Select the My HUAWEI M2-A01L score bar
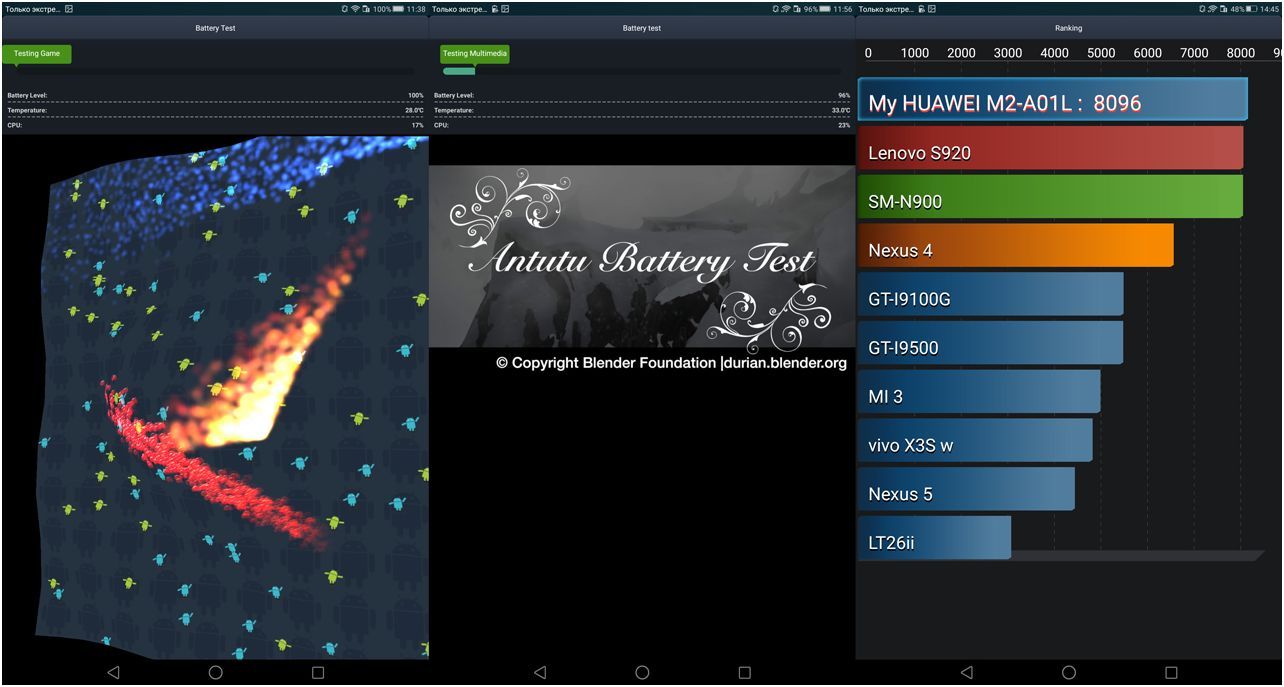 click(1052, 101)
